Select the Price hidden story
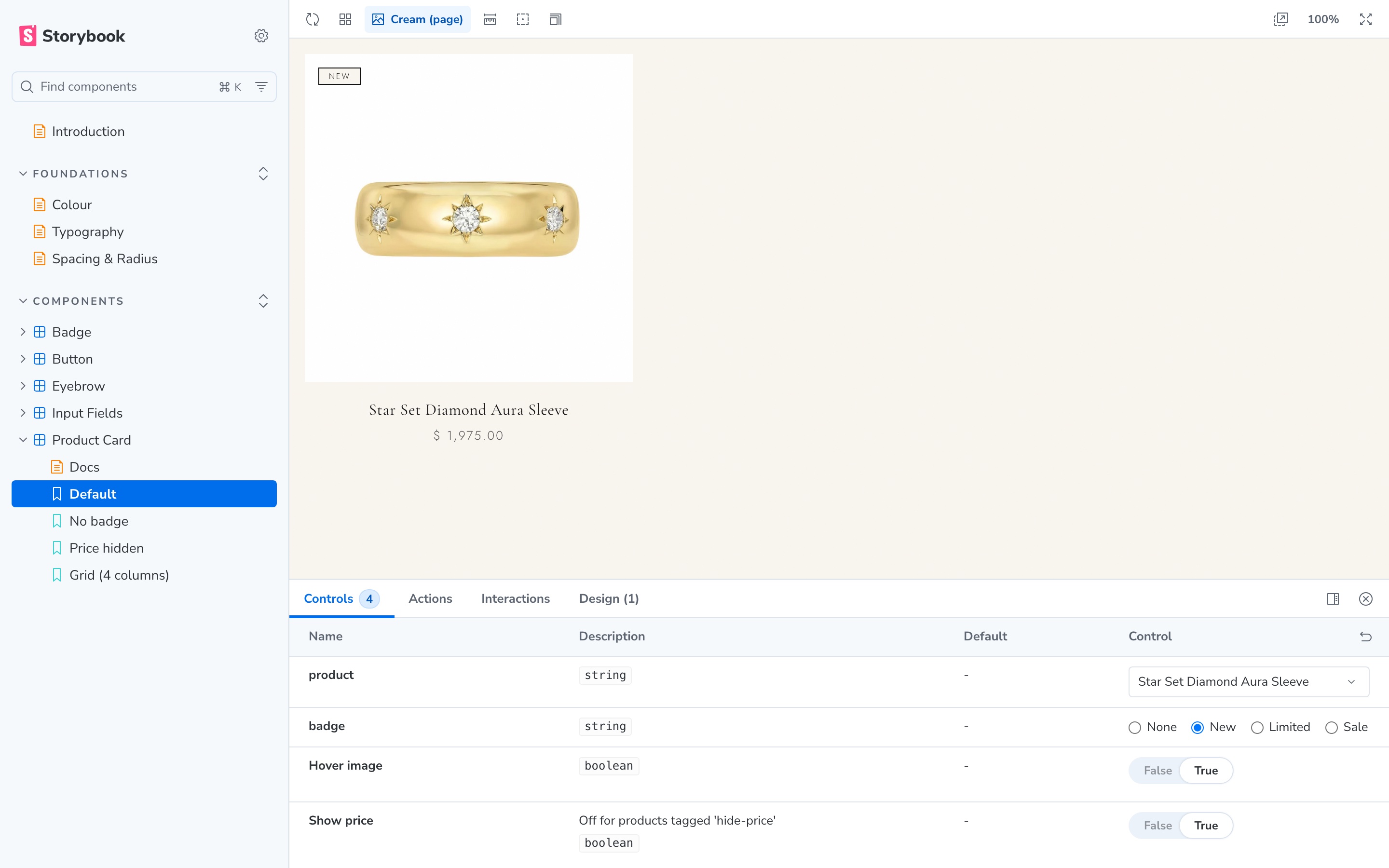1389x868 pixels. click(106, 548)
